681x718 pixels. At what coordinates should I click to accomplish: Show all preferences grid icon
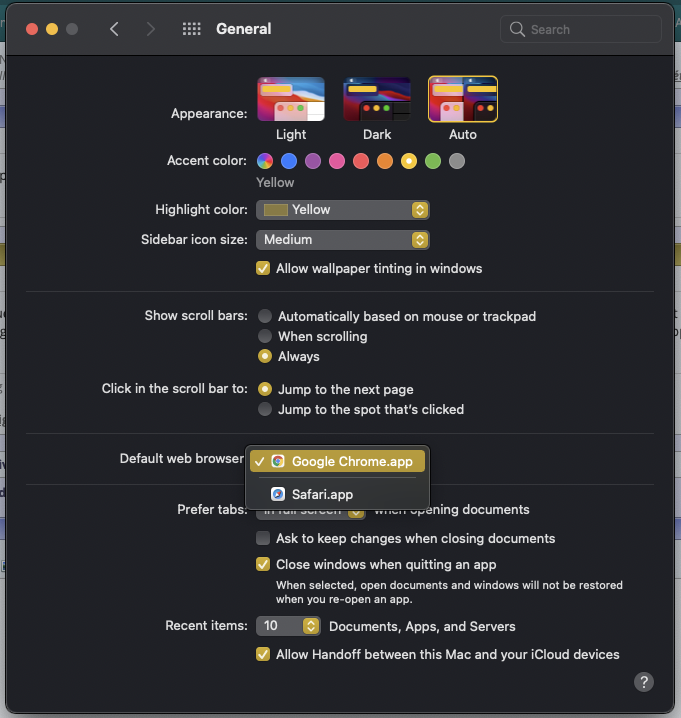coord(192,29)
